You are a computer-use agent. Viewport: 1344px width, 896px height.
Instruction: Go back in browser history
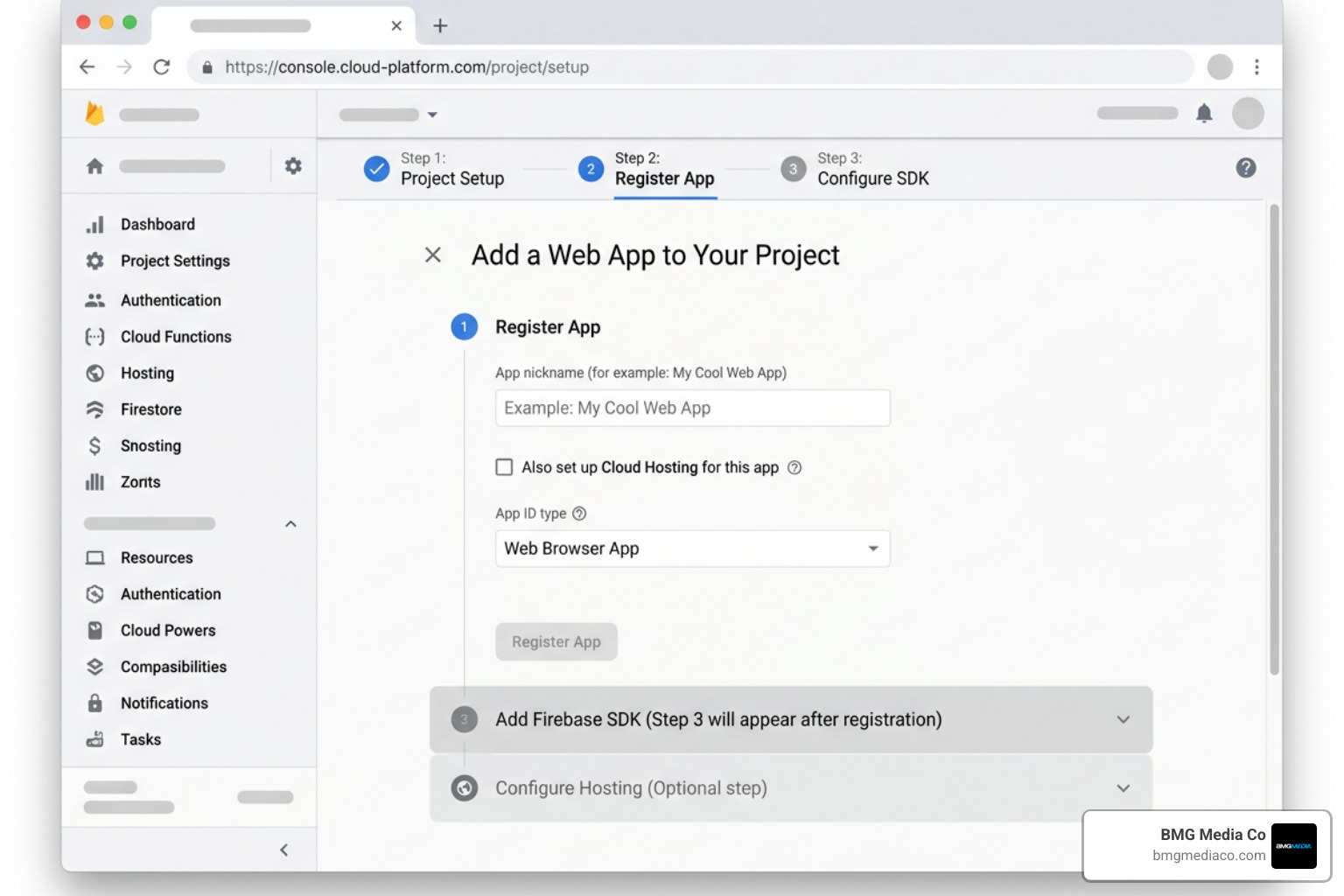87,66
